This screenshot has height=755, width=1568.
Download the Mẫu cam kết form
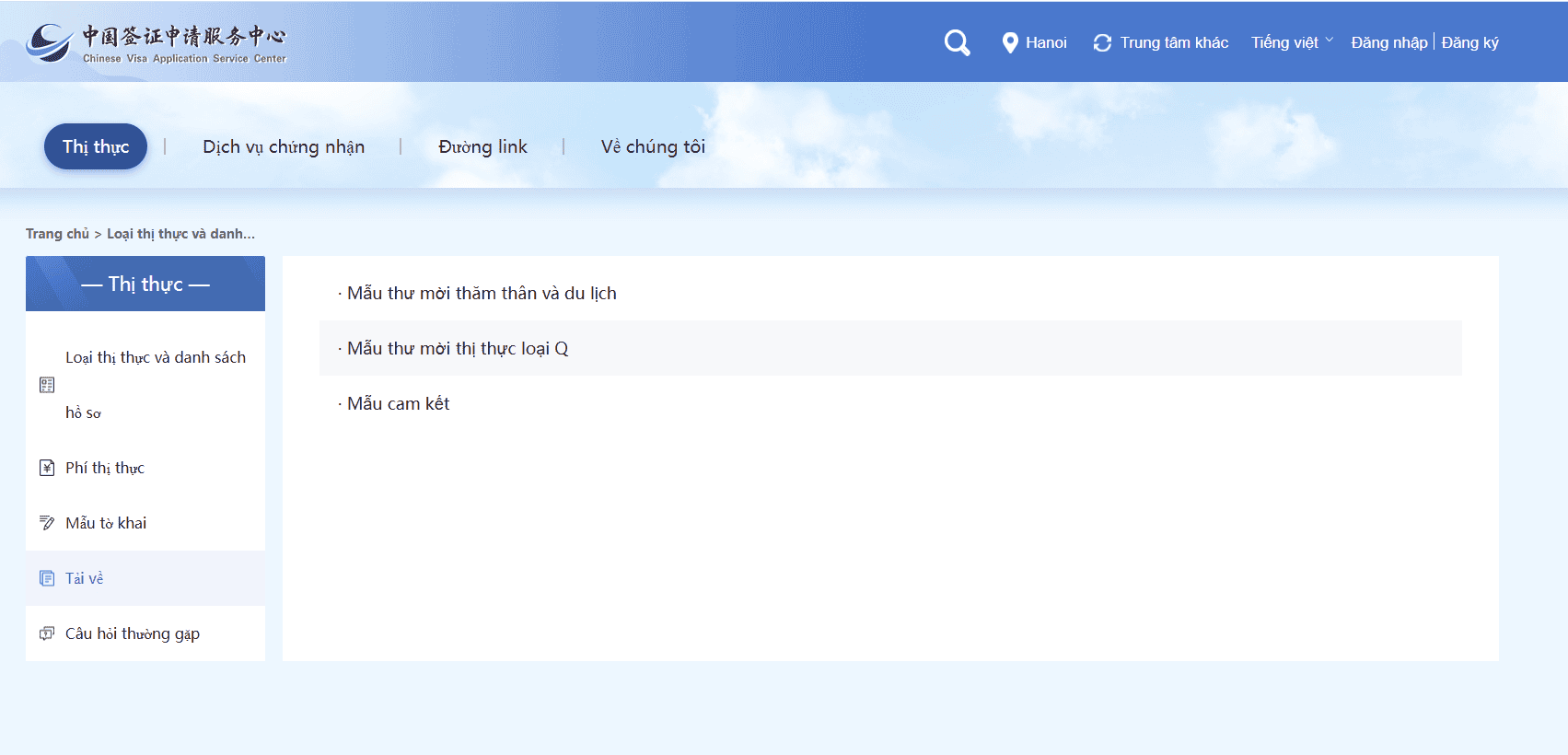(x=398, y=403)
